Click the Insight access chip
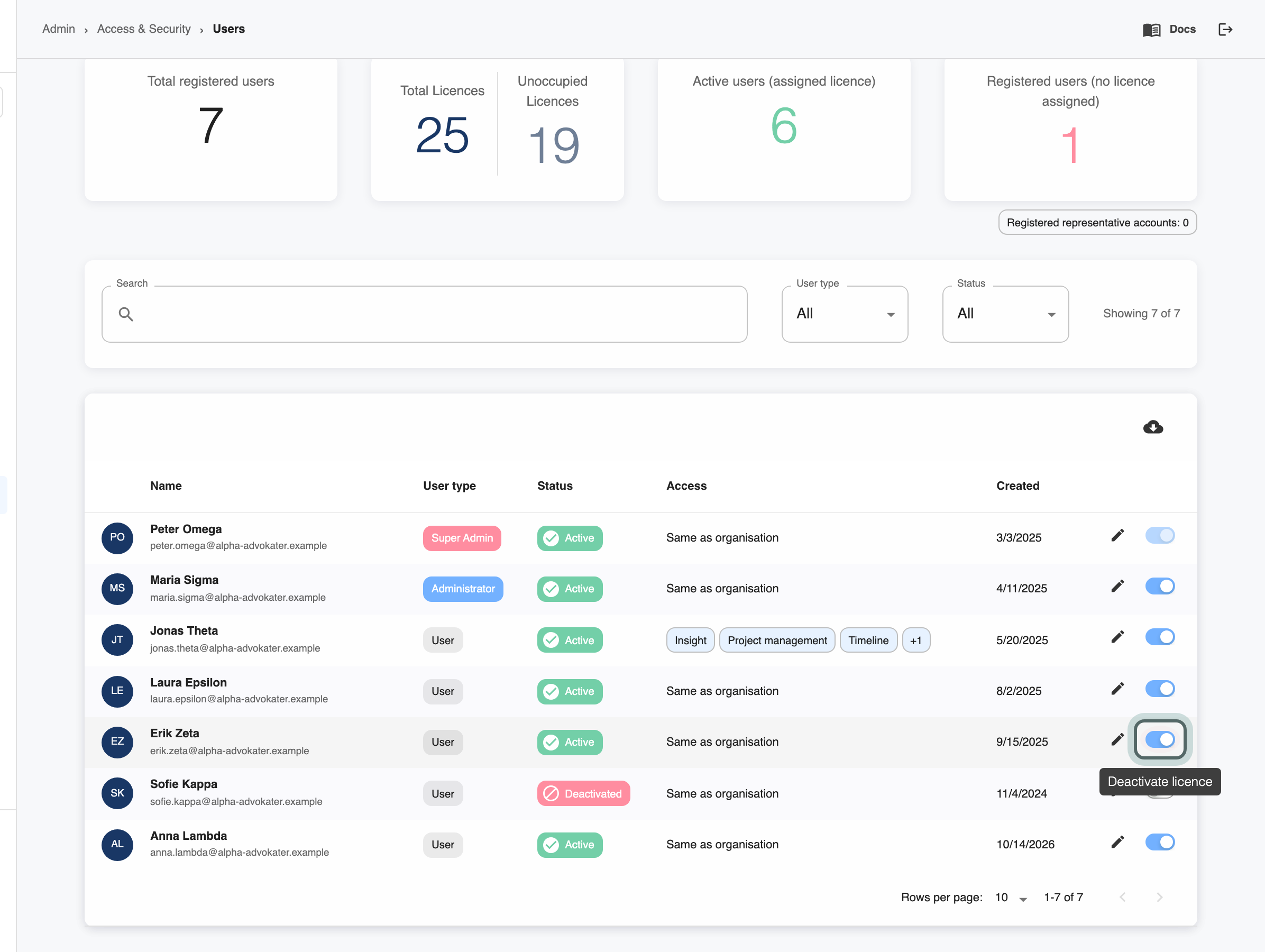This screenshot has height=952, width=1265. point(690,640)
